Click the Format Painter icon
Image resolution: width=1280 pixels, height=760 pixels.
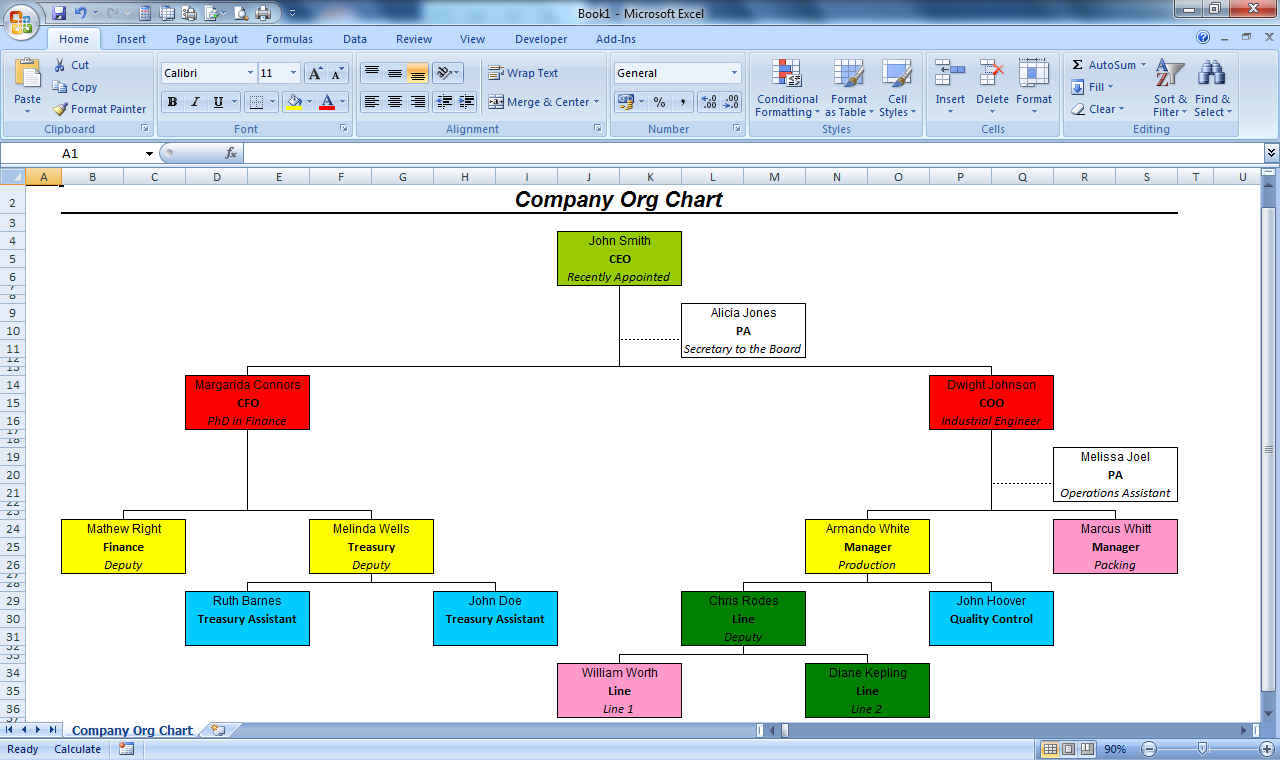61,109
